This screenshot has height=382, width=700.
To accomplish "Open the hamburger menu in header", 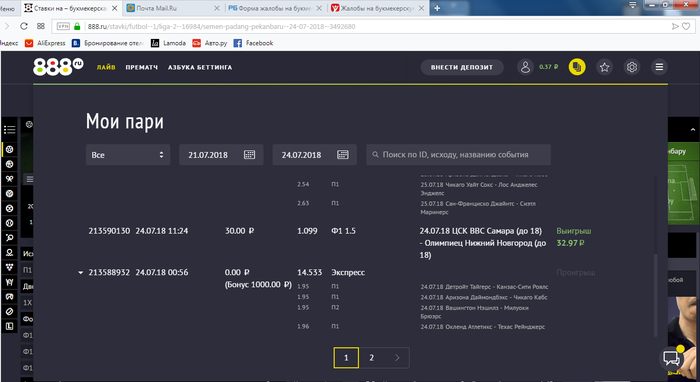I will pos(659,67).
